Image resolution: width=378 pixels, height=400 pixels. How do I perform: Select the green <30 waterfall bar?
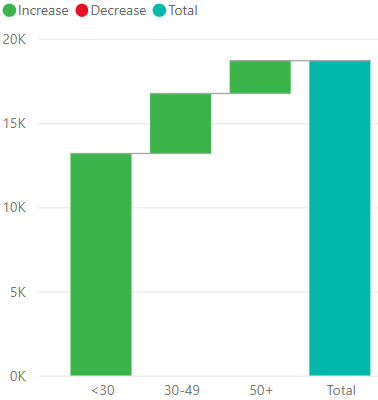click(101, 265)
